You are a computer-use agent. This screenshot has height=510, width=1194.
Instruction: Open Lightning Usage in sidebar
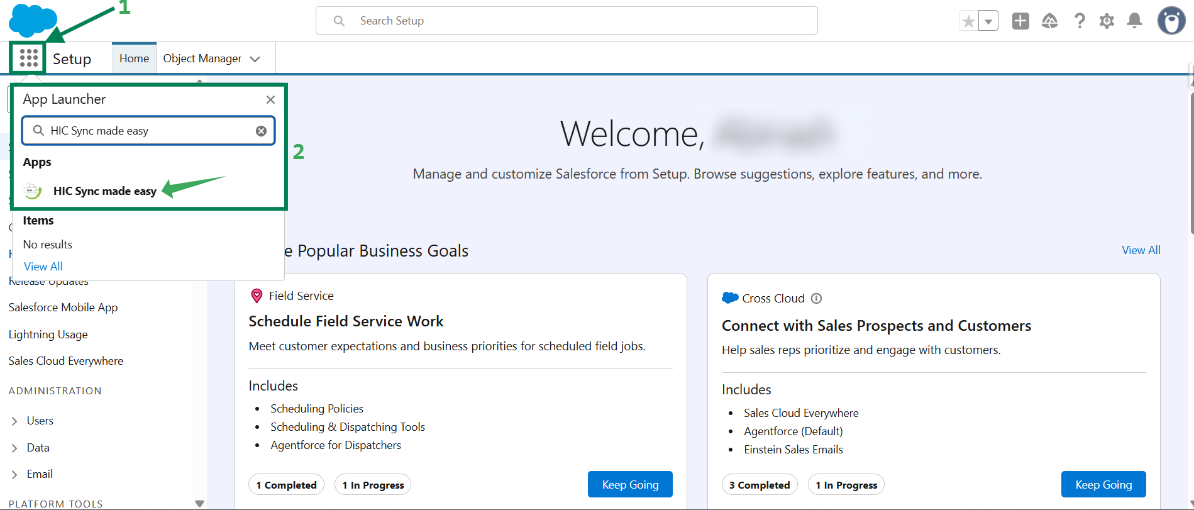pyautogui.click(x=48, y=335)
